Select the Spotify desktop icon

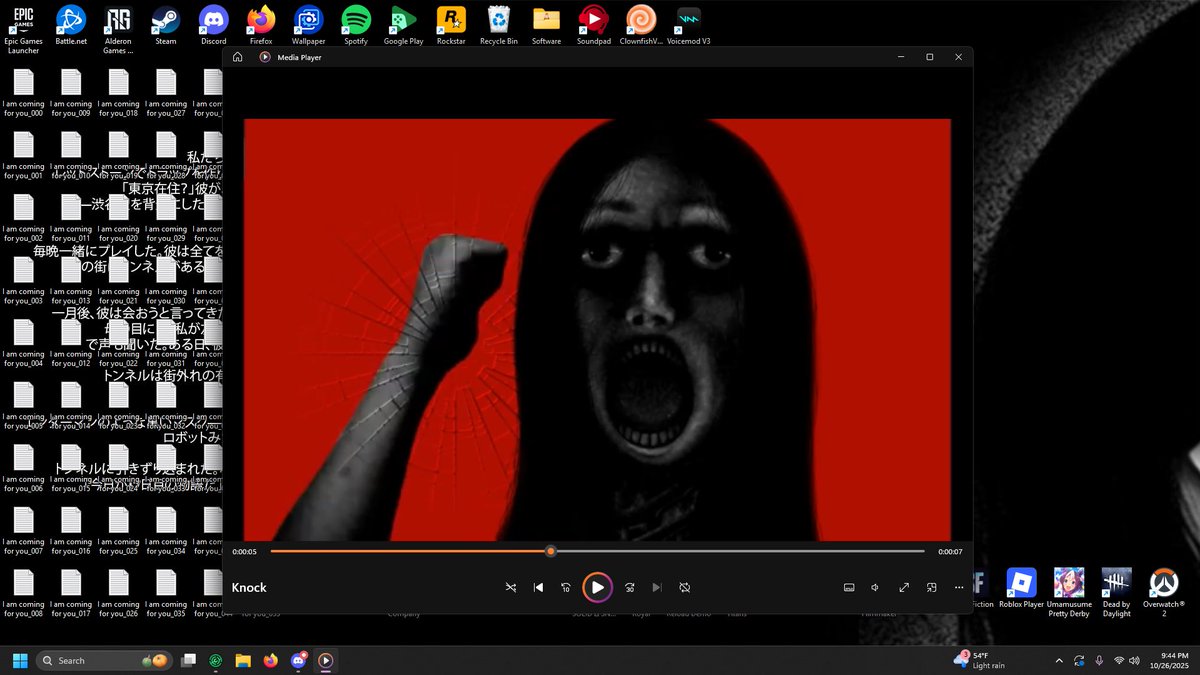356,26
